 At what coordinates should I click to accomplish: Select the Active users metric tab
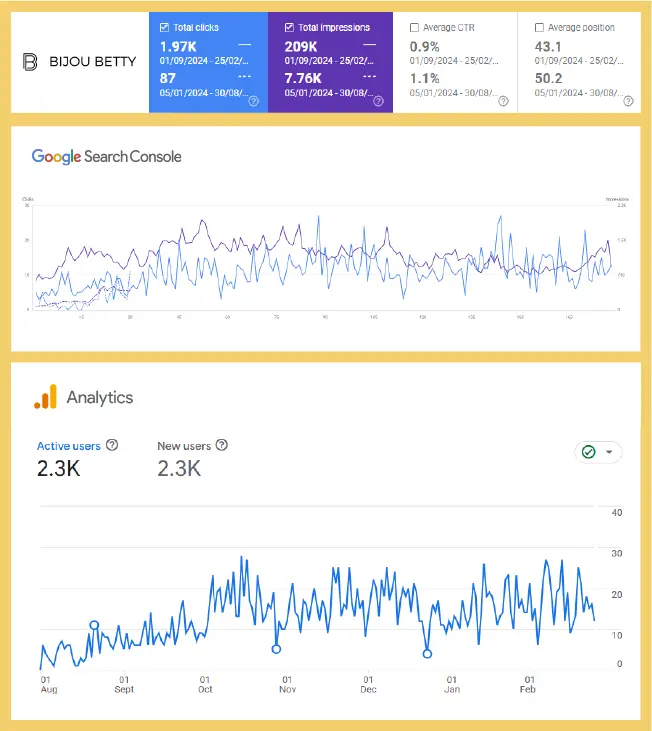69,446
